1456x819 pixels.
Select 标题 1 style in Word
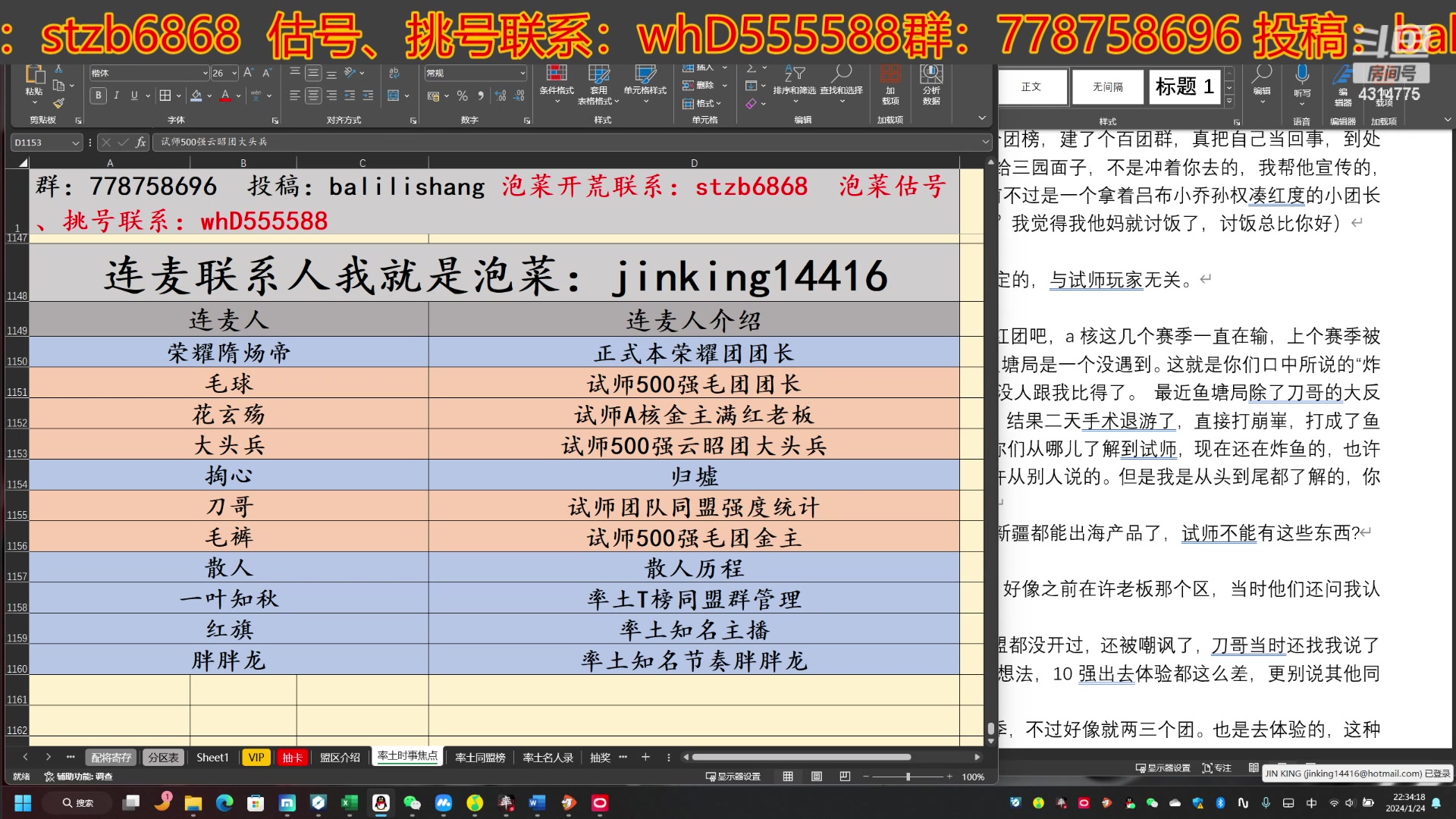tap(1185, 86)
